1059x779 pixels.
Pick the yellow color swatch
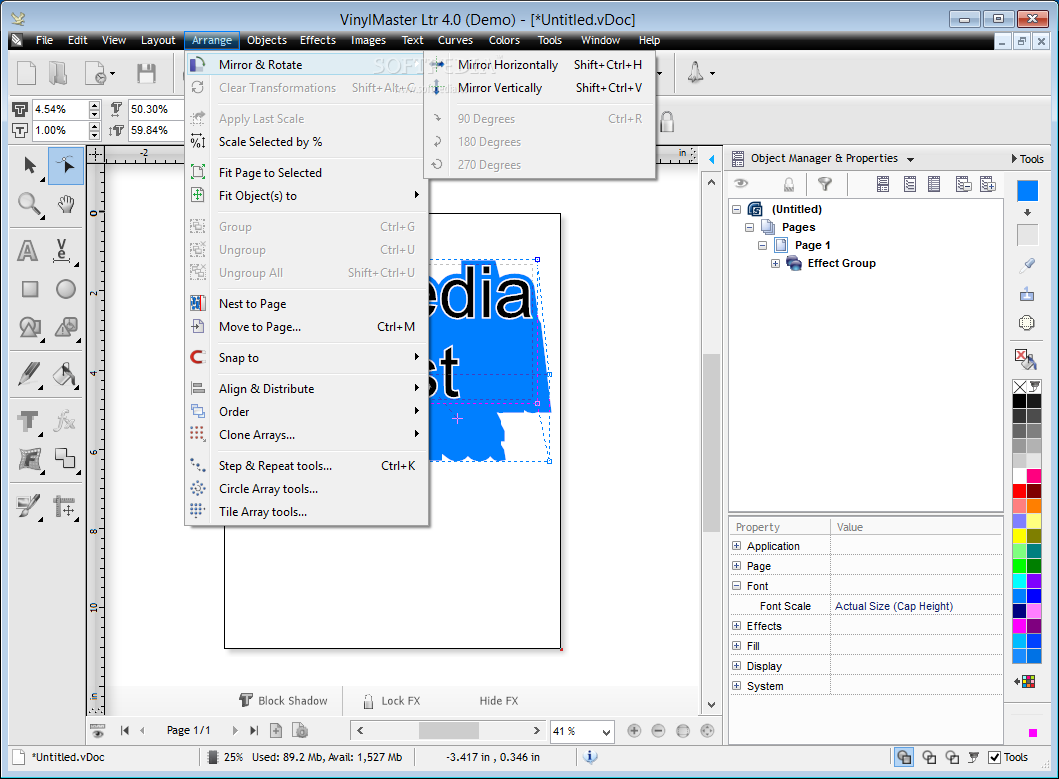[x=1019, y=536]
